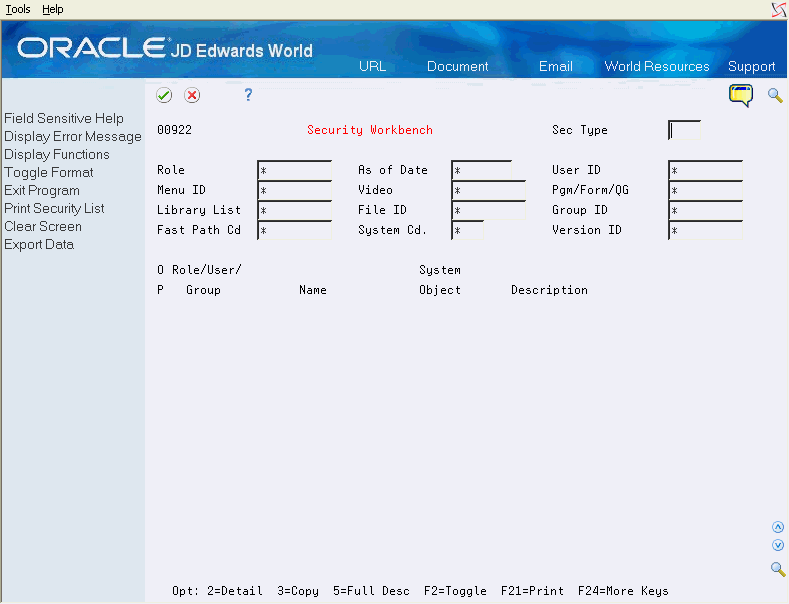Focus the User ID input field
789x604 pixels.
[705, 170]
